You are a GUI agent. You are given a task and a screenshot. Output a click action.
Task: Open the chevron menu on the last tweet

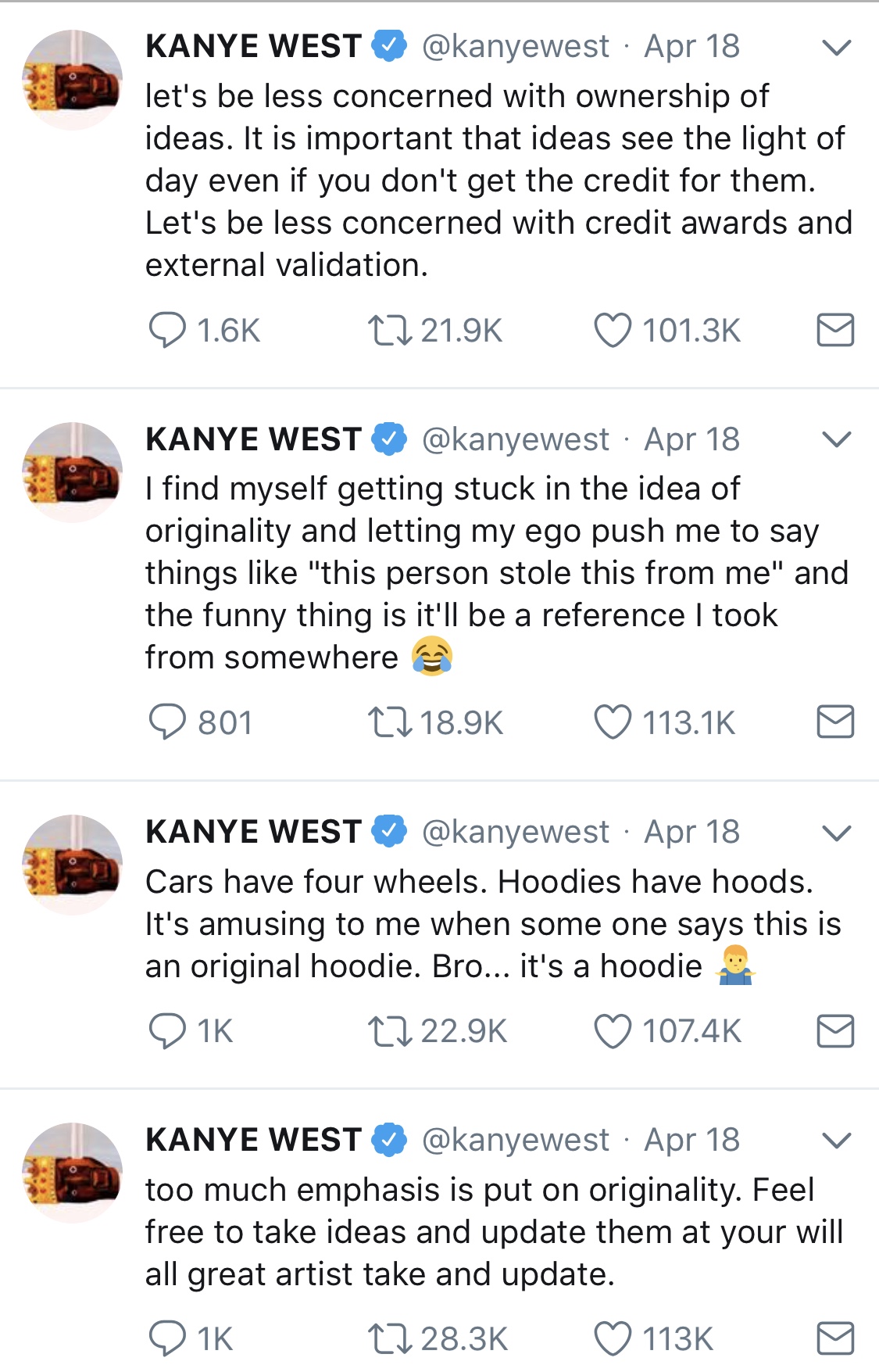pos(836,1141)
